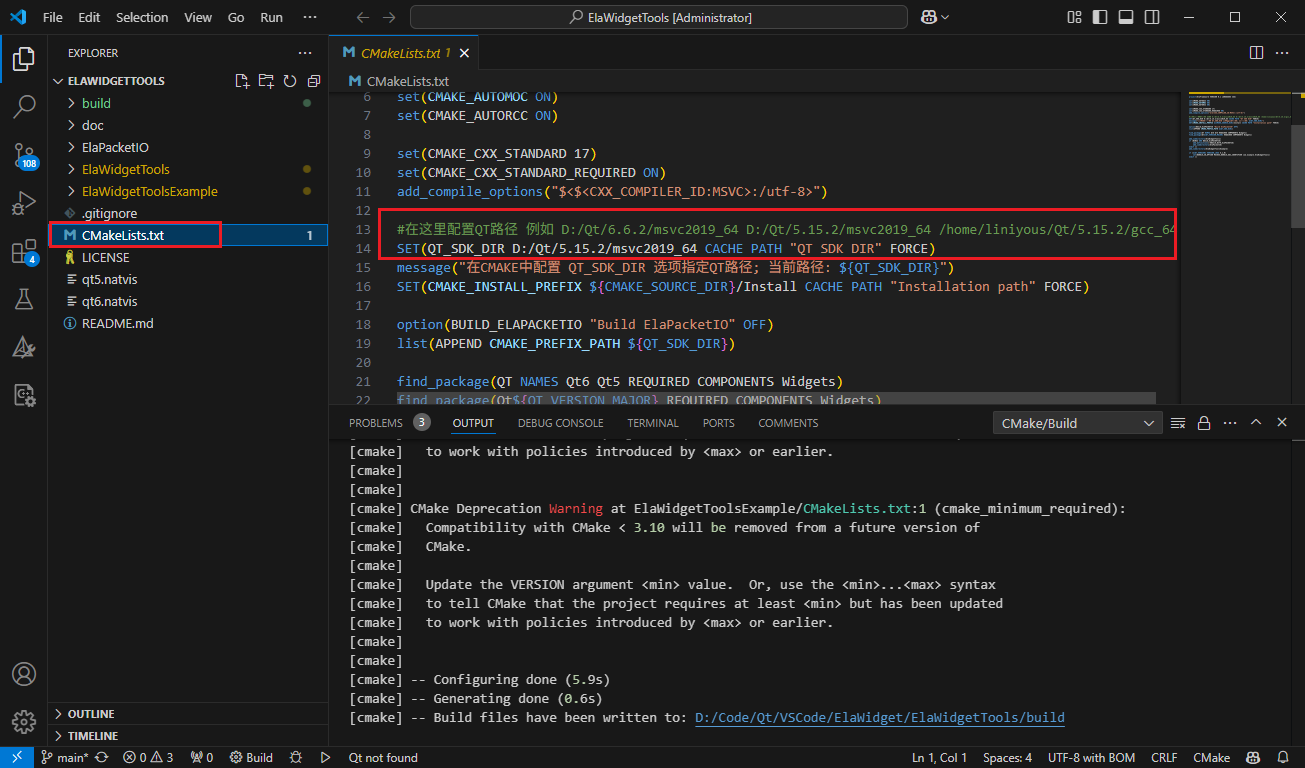This screenshot has height=768, width=1305.
Task: Open the CMake/Build output channel dropdown
Action: [x=1077, y=423]
